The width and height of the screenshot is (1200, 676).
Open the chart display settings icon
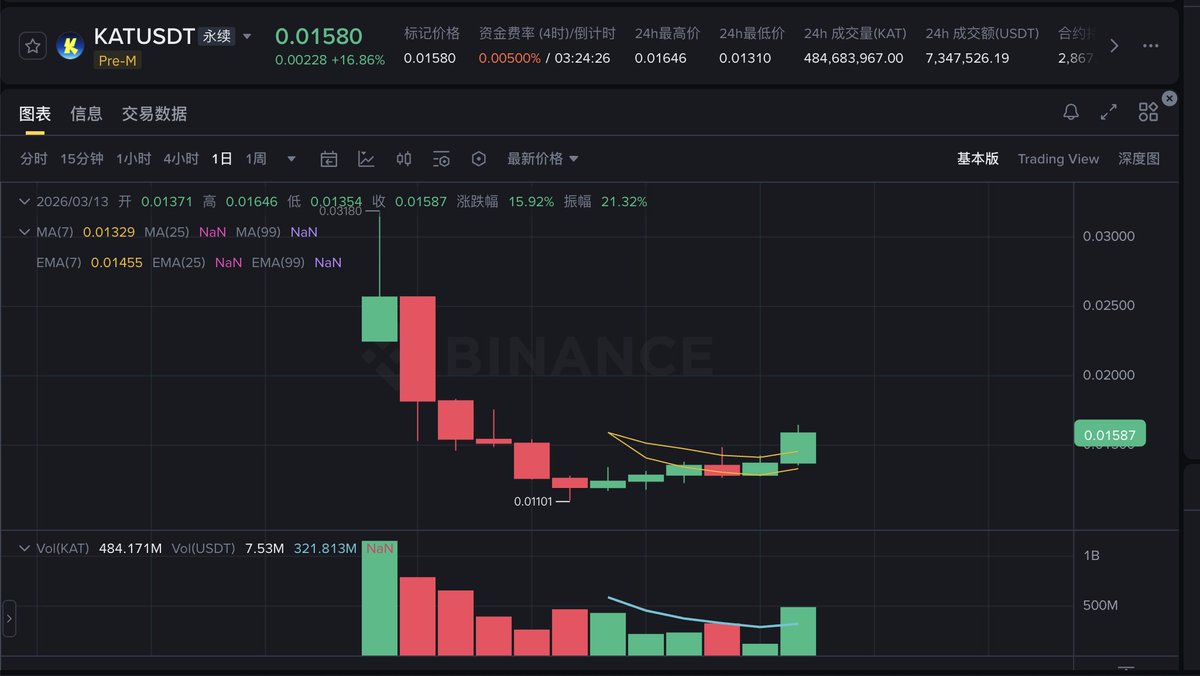(x=442, y=159)
